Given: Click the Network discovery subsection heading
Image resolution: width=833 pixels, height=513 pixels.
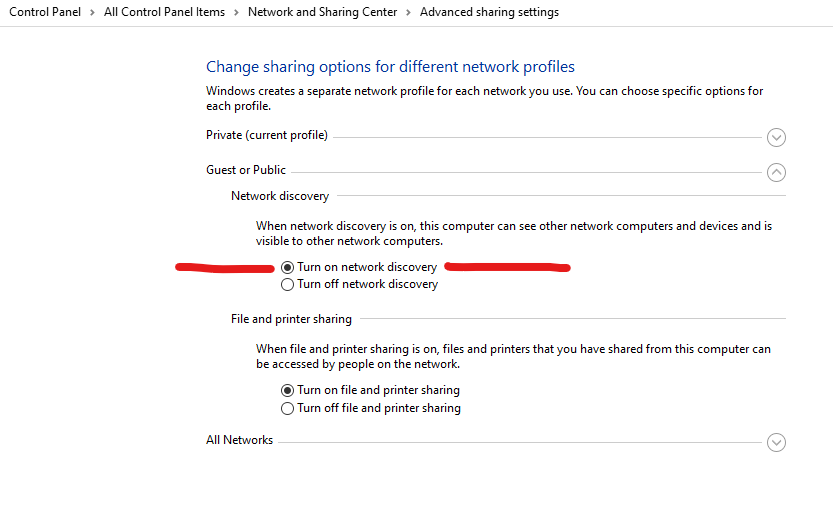Looking at the screenshot, I should (280, 196).
